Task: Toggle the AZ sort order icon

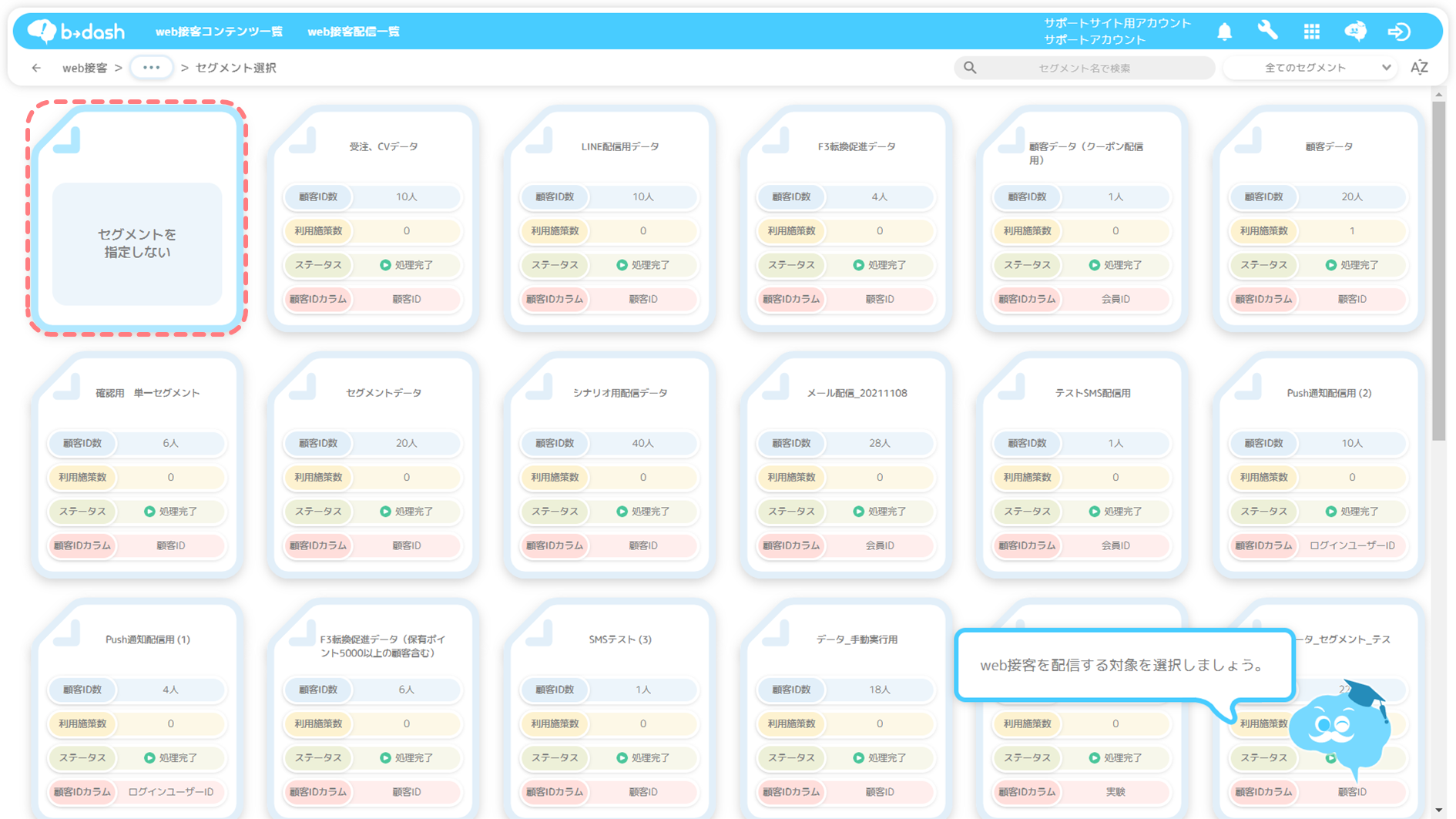Action: tap(1419, 68)
